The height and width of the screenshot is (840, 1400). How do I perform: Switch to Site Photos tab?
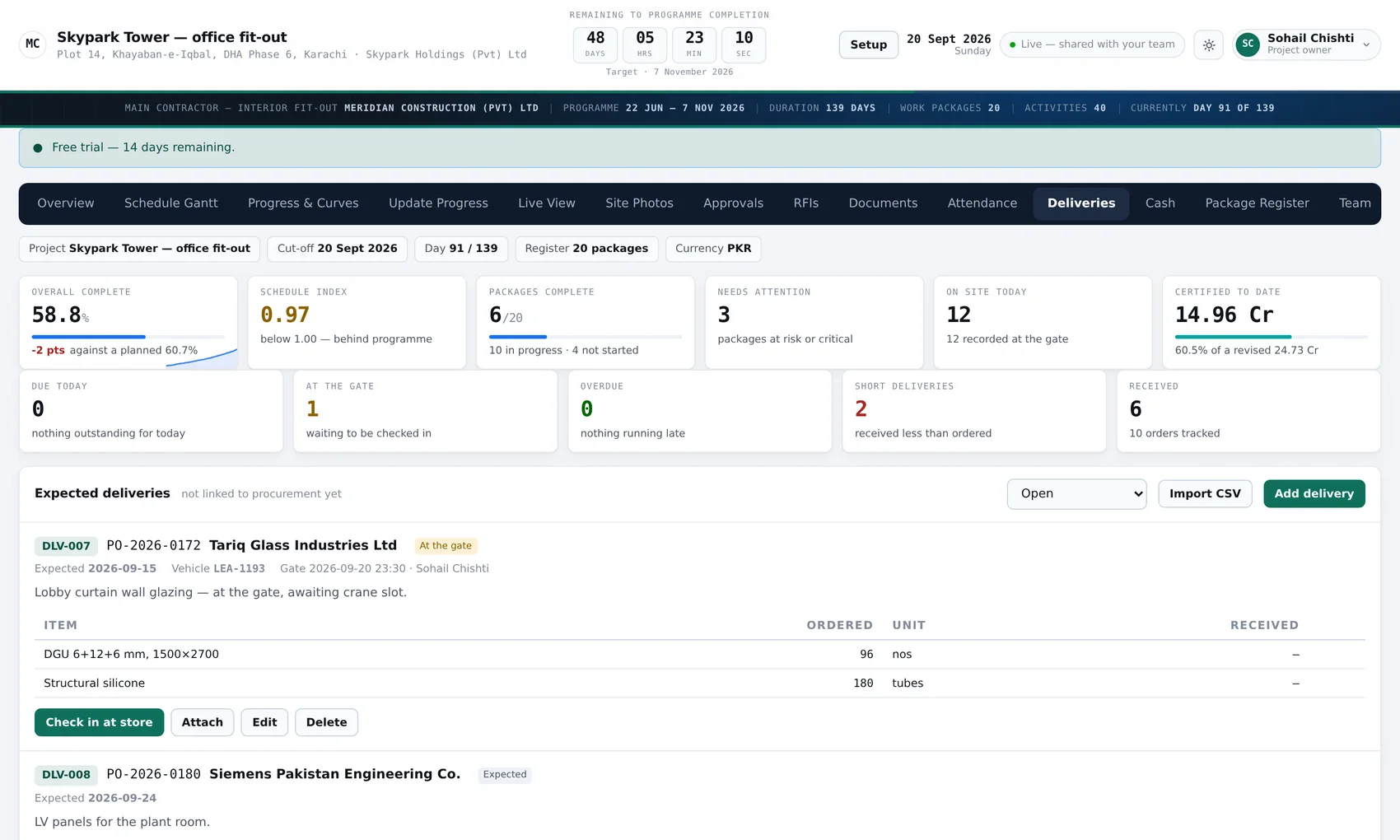[x=639, y=203]
